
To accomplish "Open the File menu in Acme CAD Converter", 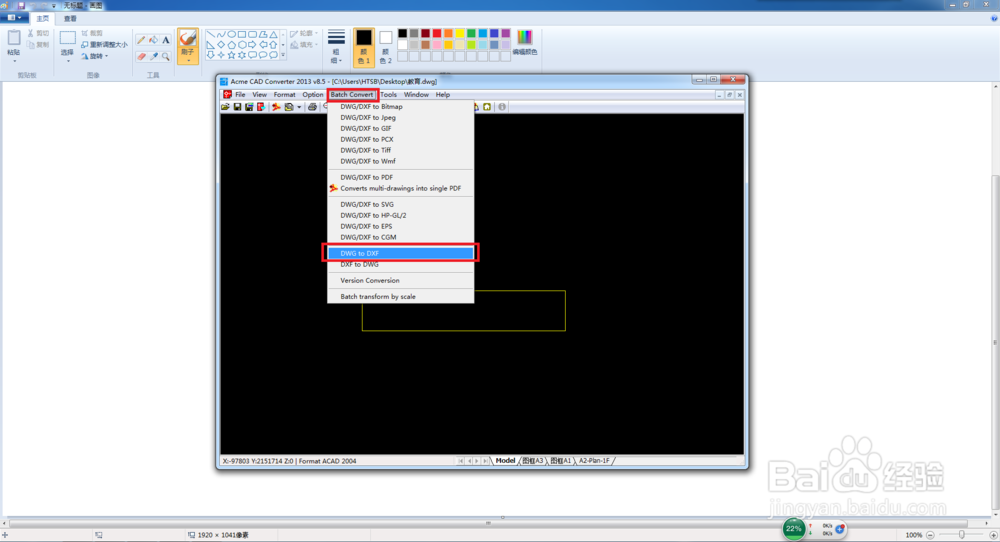I will point(240,94).
